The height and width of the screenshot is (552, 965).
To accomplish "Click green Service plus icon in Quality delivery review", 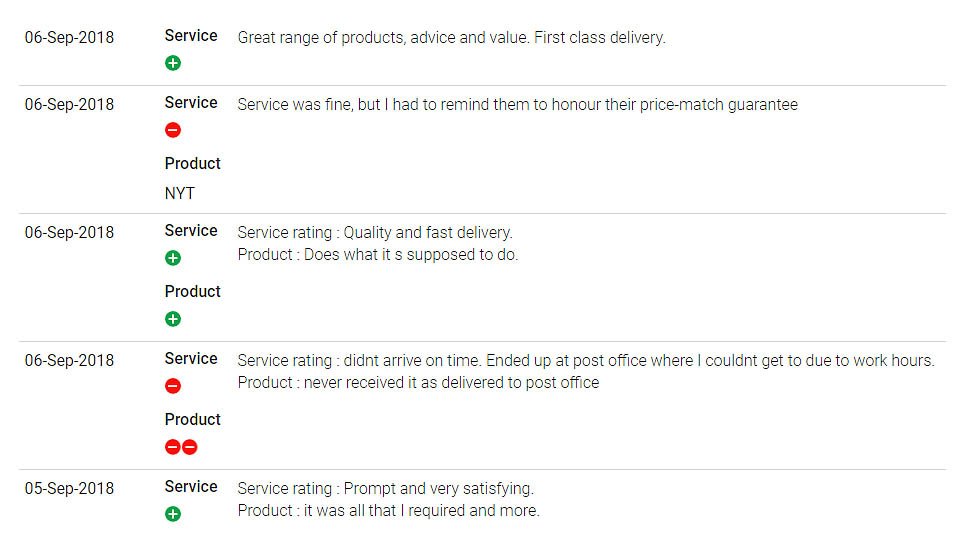I will coord(173,258).
